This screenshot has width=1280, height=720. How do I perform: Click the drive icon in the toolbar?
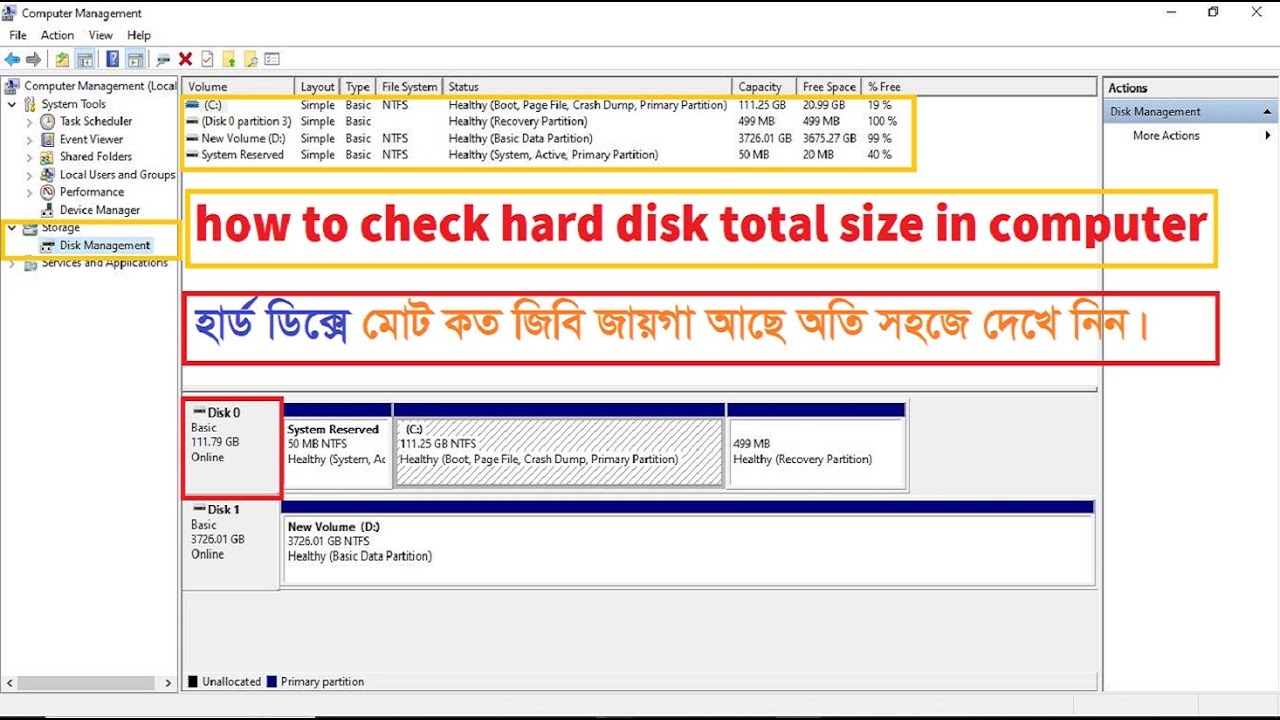(164, 60)
